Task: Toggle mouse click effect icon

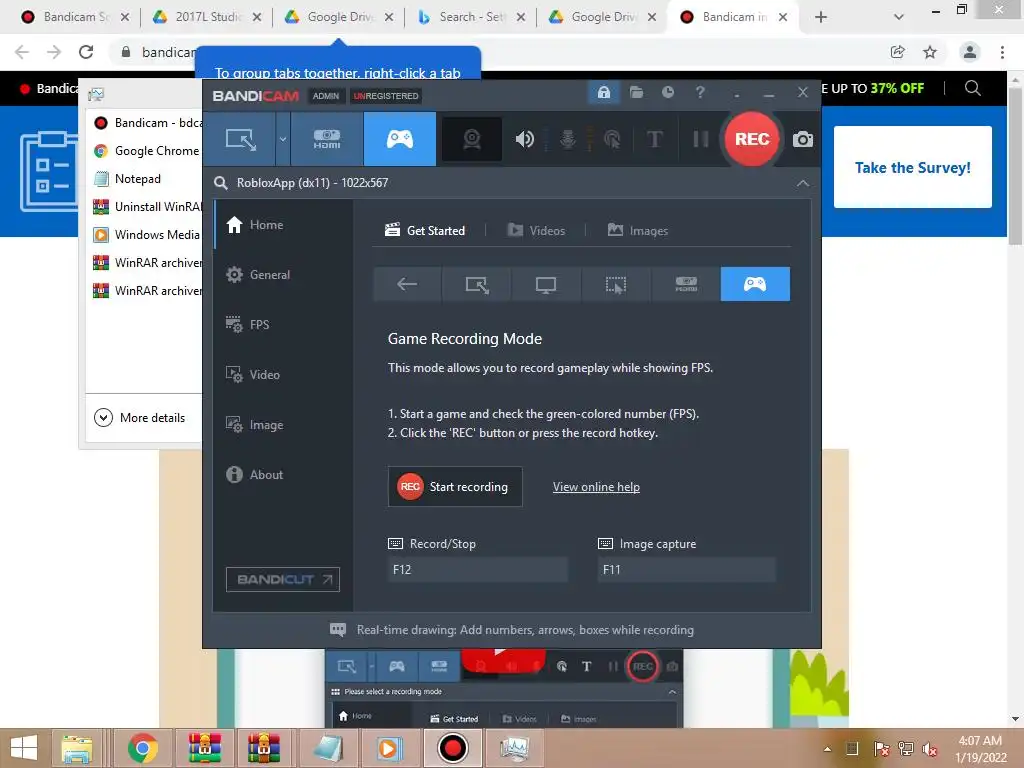Action: click(x=612, y=139)
